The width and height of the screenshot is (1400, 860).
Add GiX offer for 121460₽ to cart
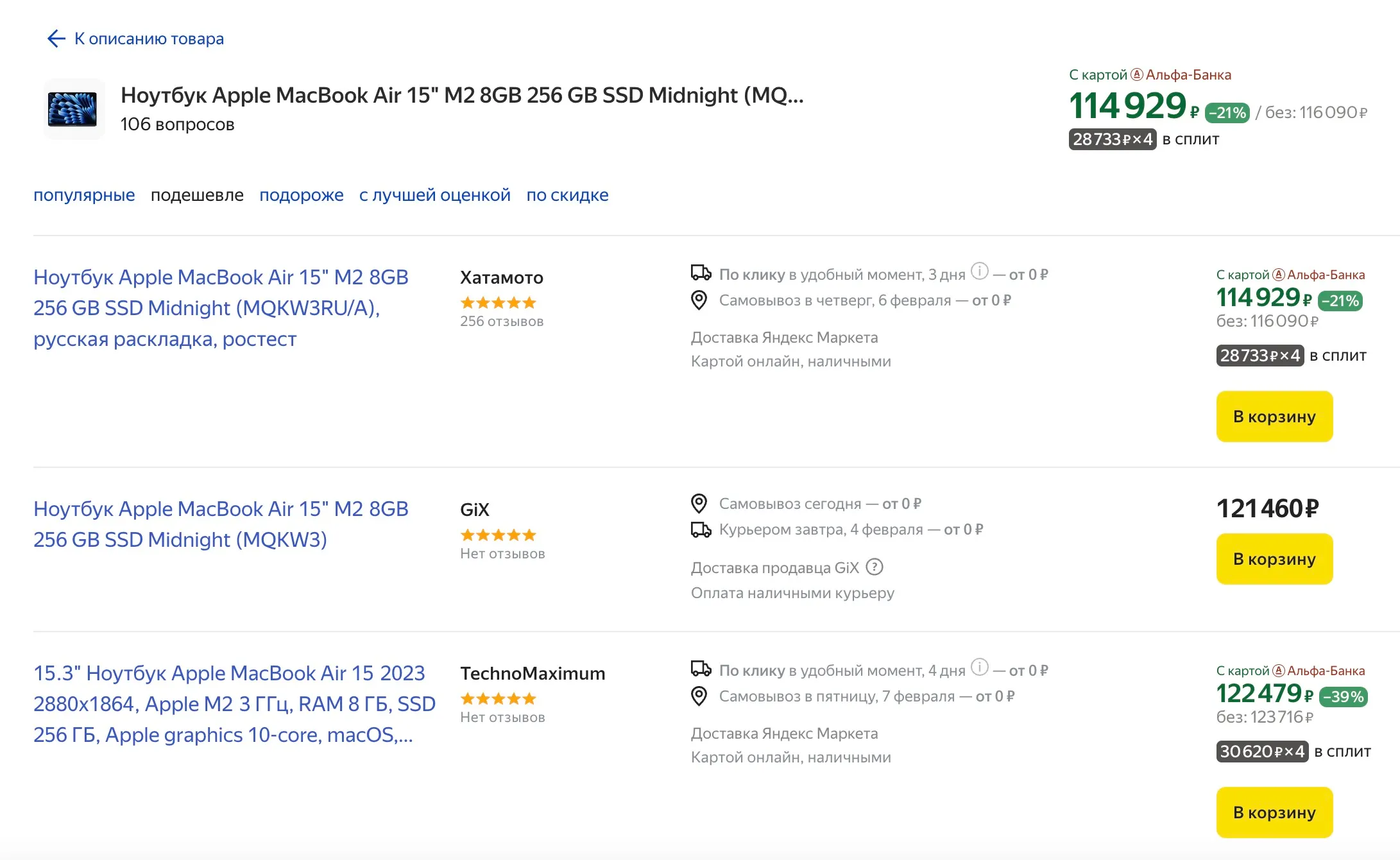[1274, 559]
